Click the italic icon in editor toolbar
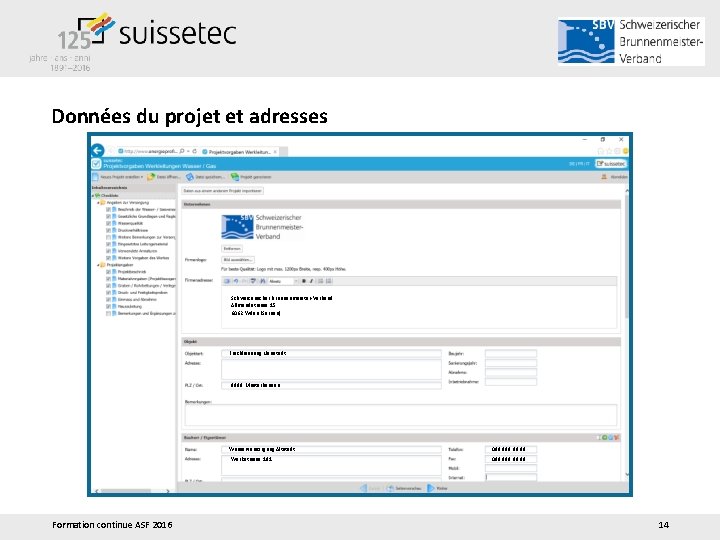 (x=311, y=281)
